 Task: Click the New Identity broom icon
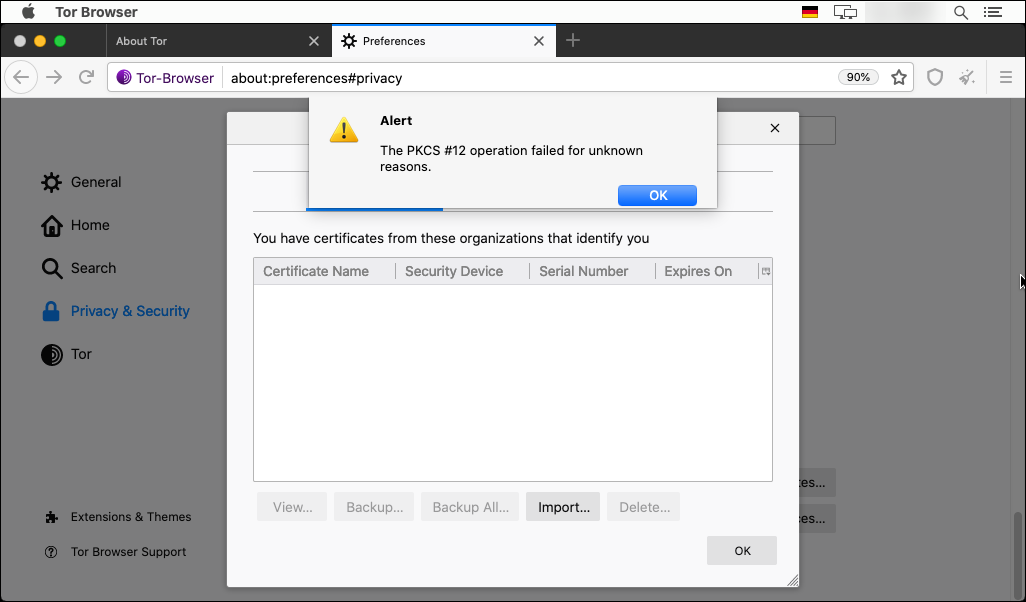click(x=966, y=77)
